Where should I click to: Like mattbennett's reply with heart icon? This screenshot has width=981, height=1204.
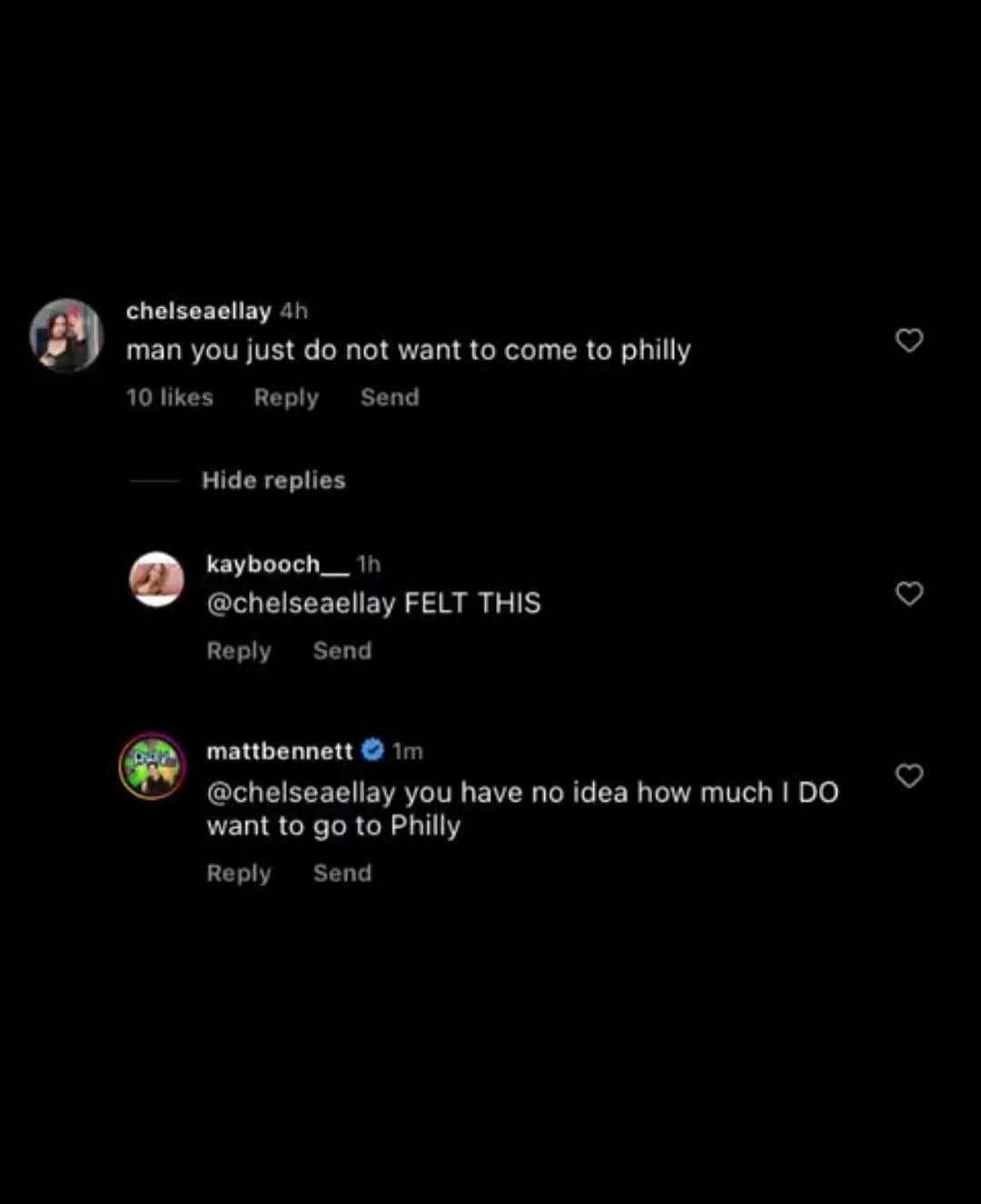909,776
